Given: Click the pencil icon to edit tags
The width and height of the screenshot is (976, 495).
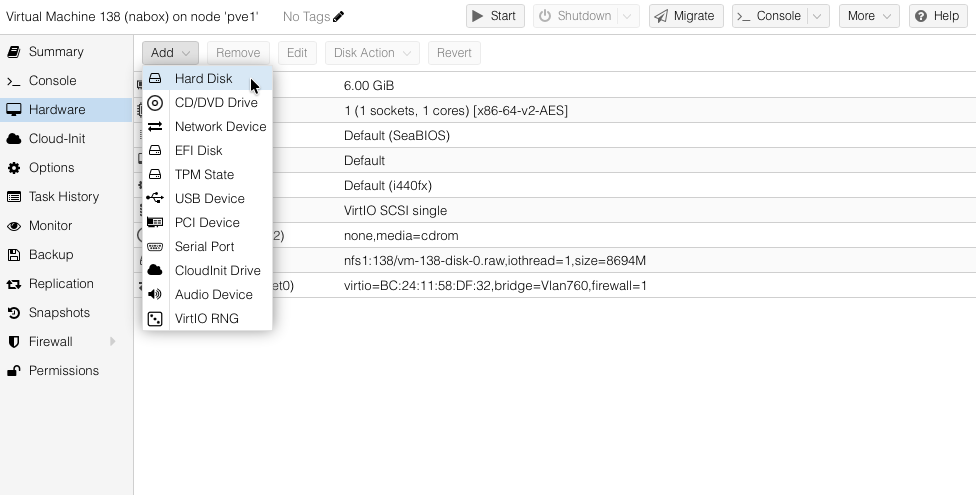Looking at the screenshot, I should 339,16.
